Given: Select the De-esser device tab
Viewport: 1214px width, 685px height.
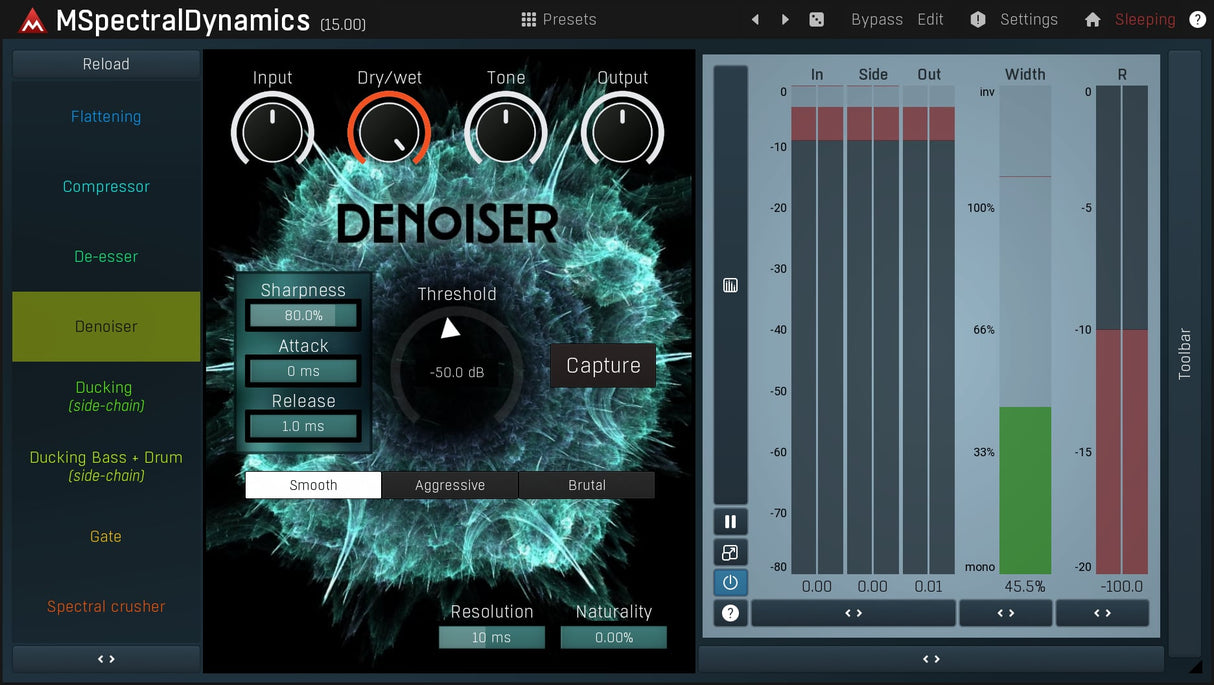Looking at the screenshot, I should click(x=106, y=257).
